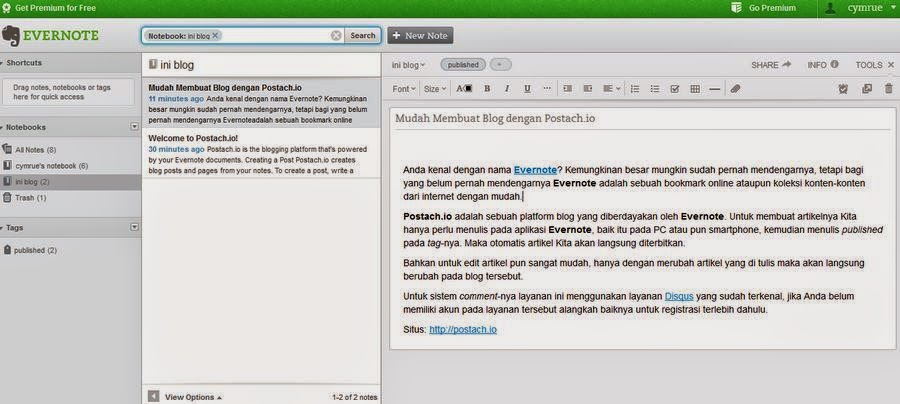Remove the 'Notebook: ini blog' search filter

tap(215, 36)
